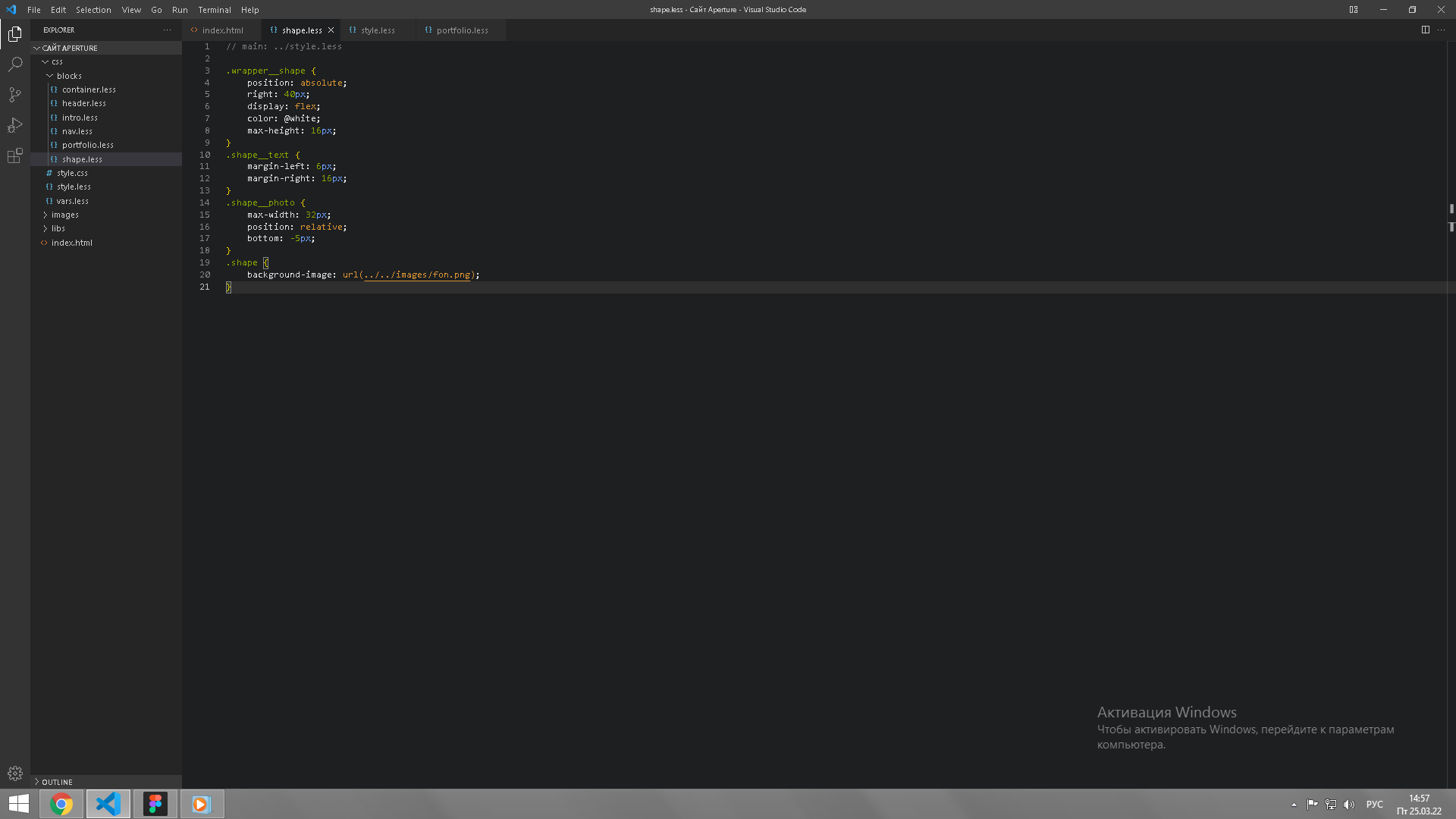
Task: Open the Go menu
Action: (x=156, y=10)
